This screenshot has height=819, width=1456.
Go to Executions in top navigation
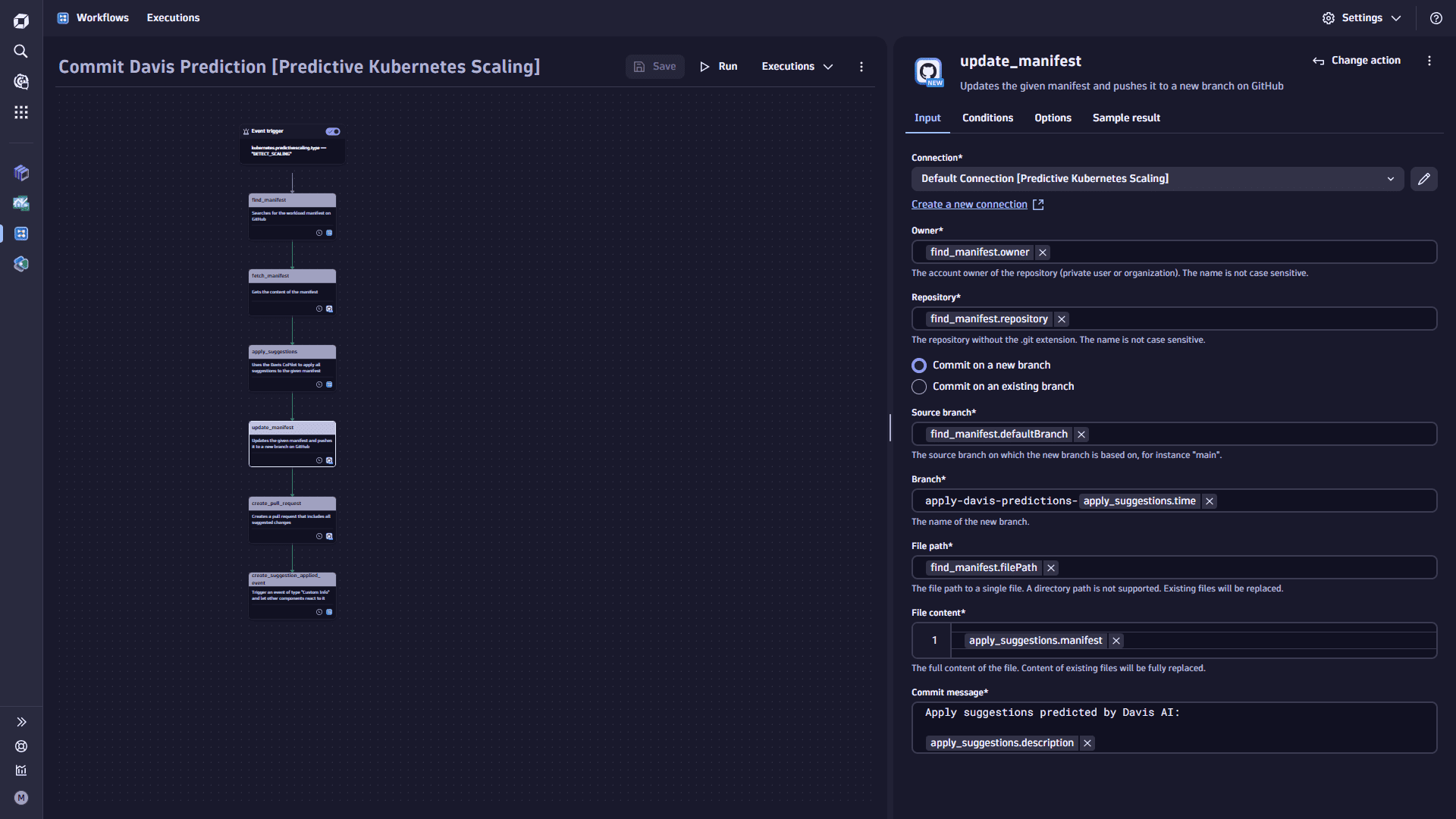pyautogui.click(x=173, y=17)
